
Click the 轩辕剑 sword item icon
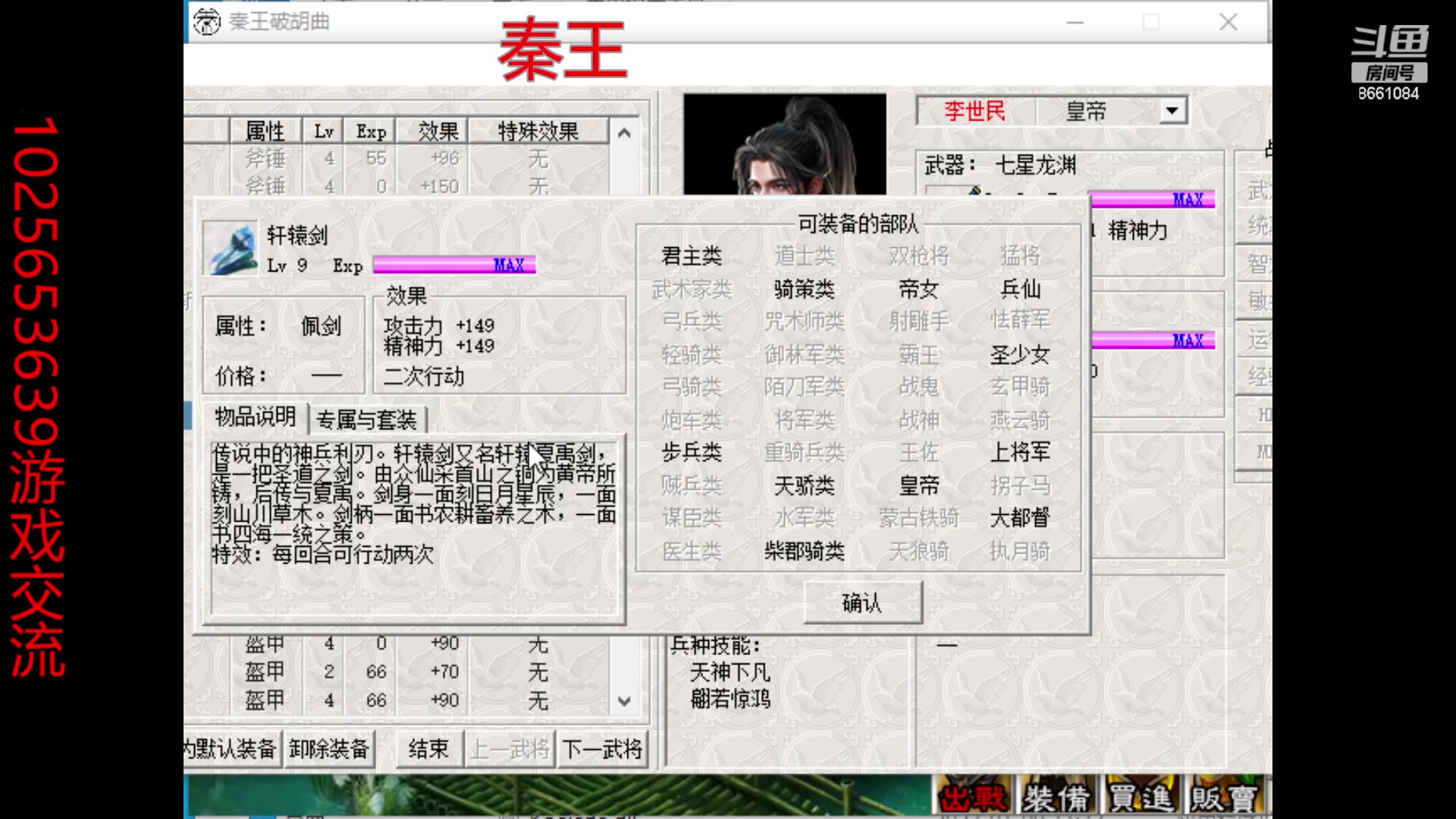(x=230, y=248)
